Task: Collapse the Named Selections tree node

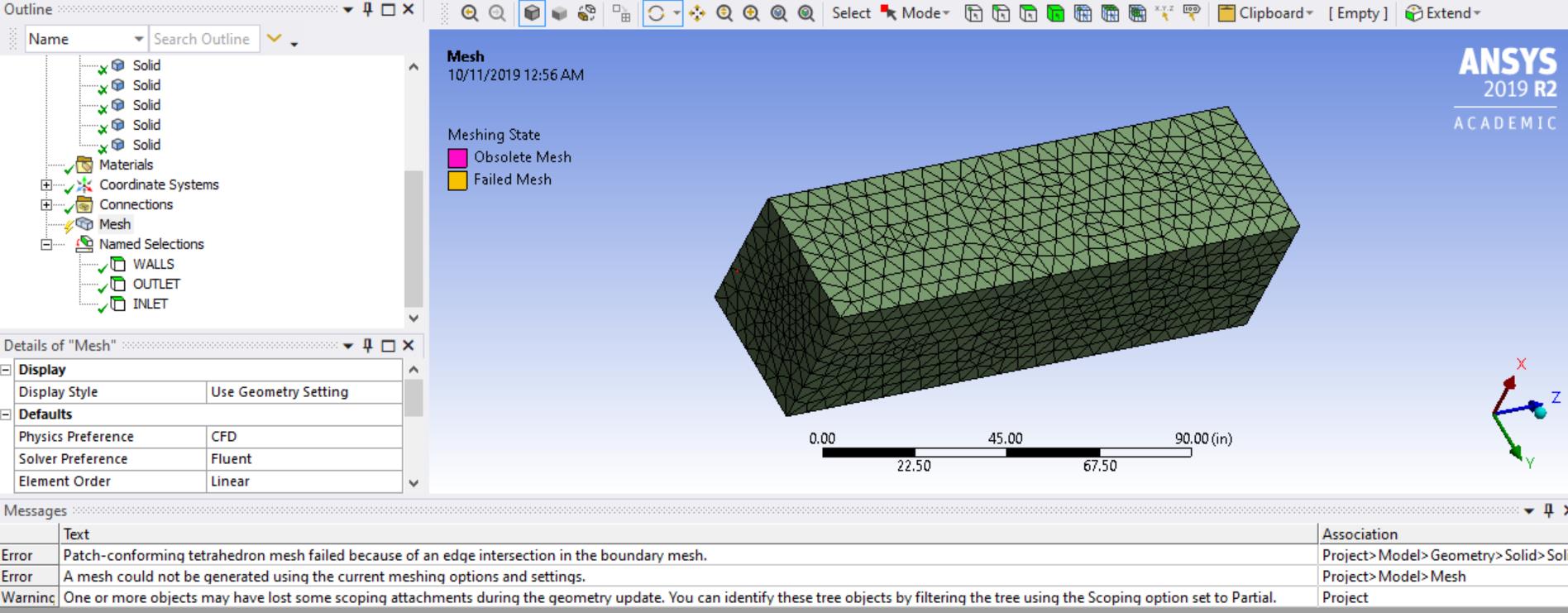Action: click(46, 244)
